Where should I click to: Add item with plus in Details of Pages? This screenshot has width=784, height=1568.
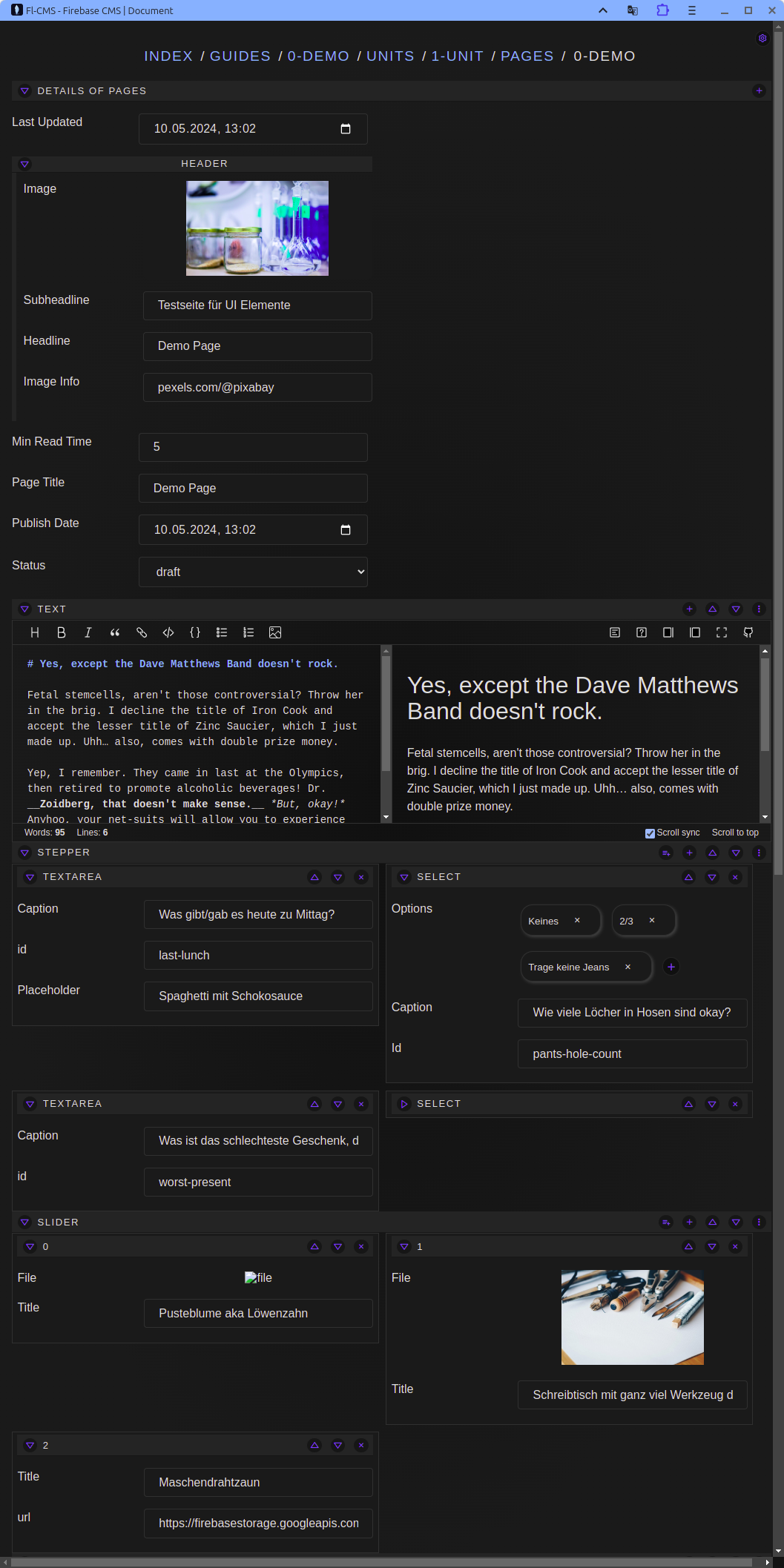tap(759, 90)
